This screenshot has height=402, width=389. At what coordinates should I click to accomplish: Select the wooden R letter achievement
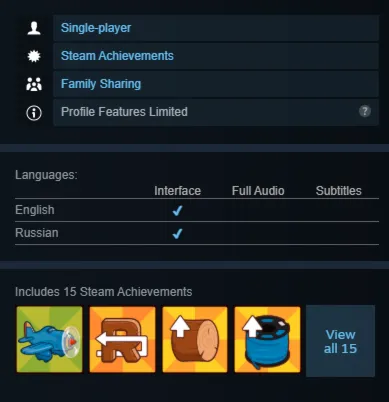(122, 339)
